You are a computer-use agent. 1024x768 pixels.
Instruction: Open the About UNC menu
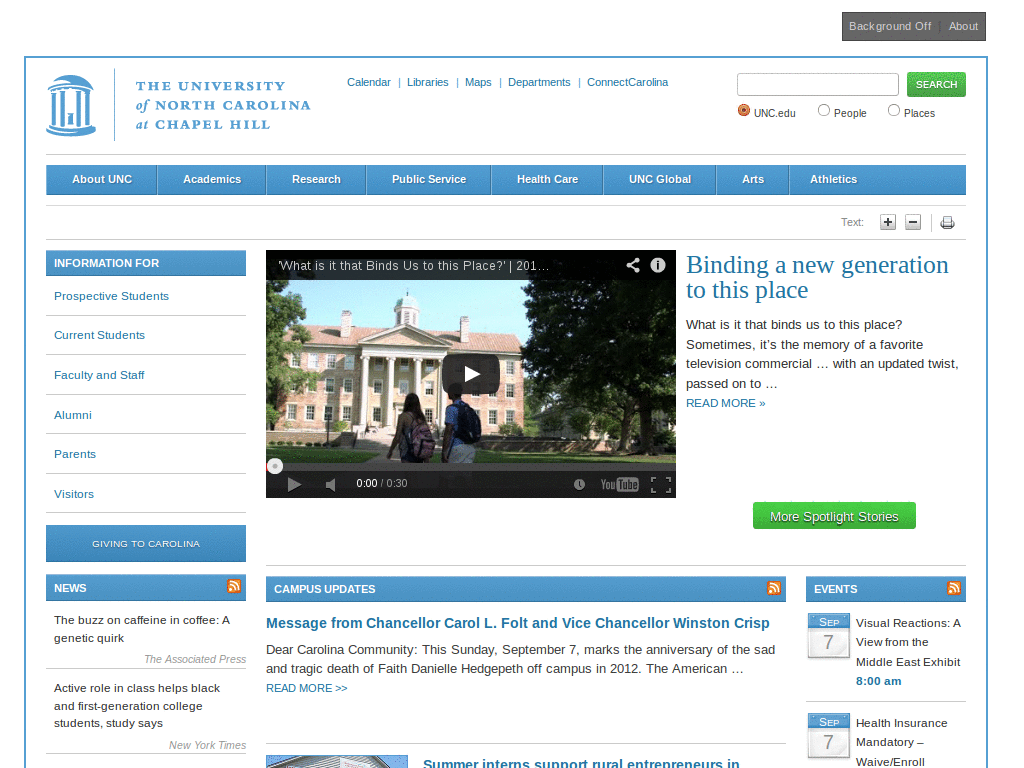tap(102, 180)
